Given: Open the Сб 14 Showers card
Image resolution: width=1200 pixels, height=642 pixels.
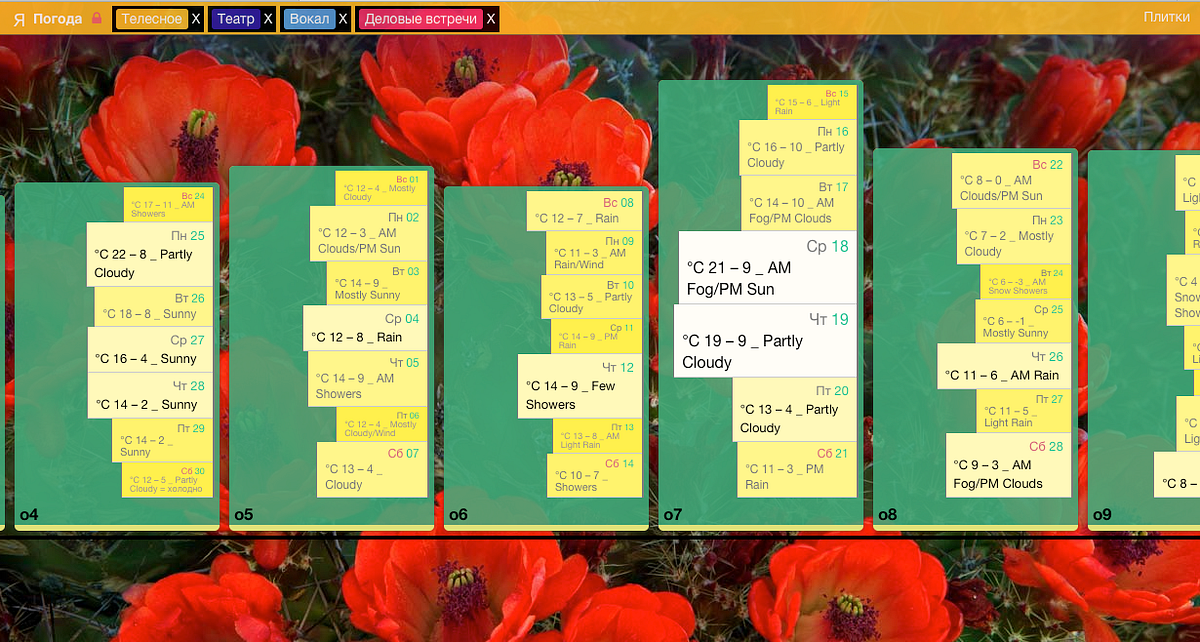Looking at the screenshot, I should 595,475.
